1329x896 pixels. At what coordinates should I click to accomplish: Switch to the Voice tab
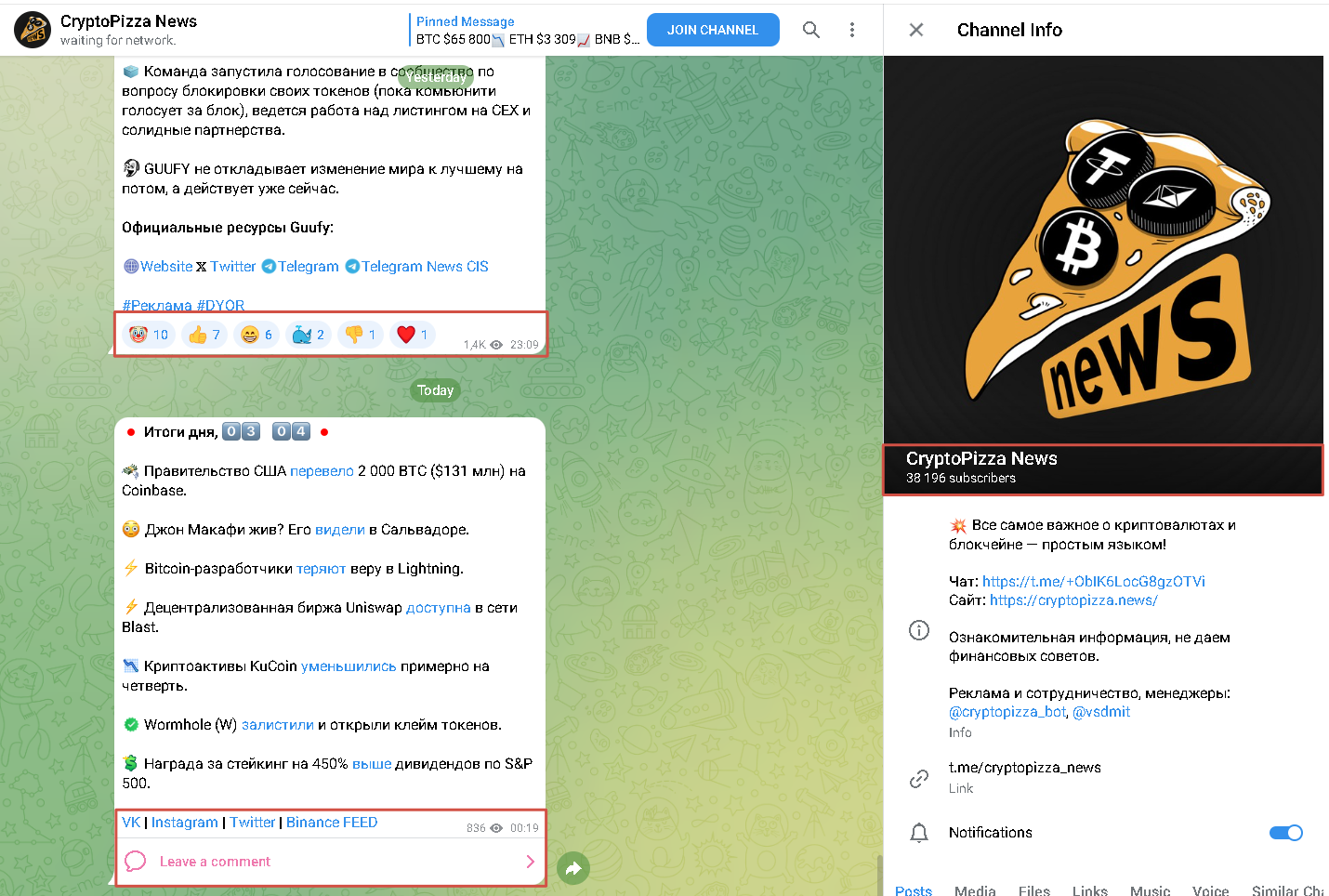pos(1211,889)
